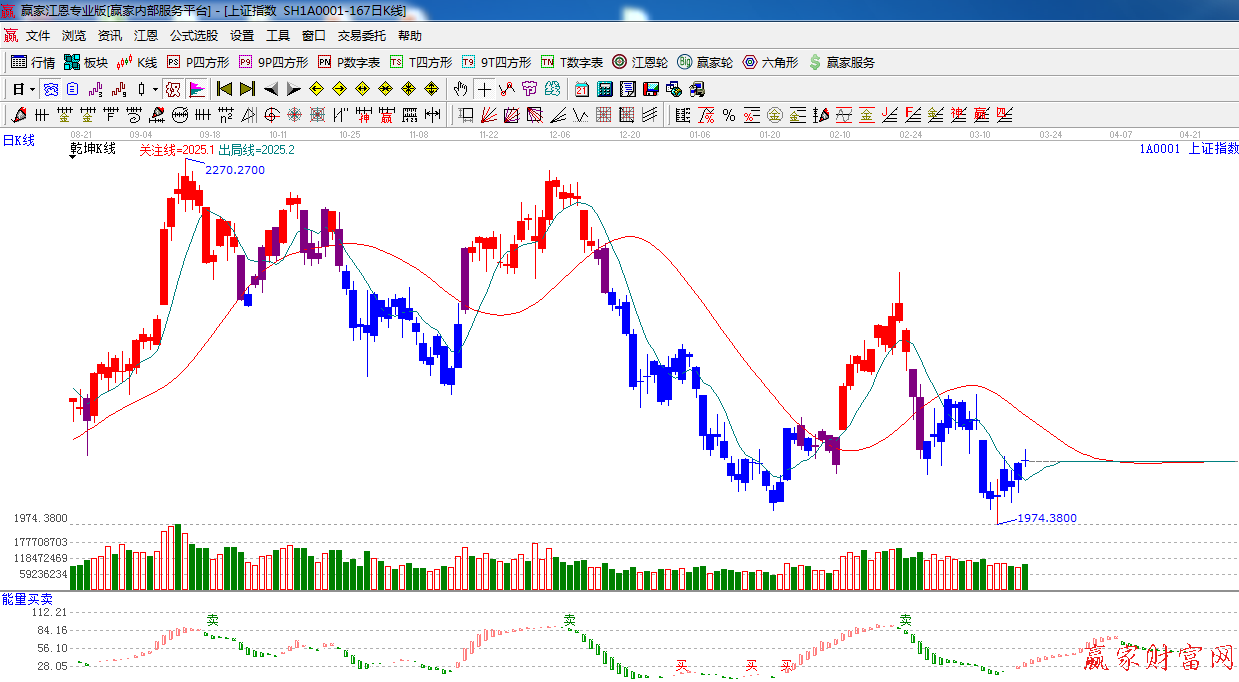
Task: Select the percent sign % drawing tool
Action: 729,115
